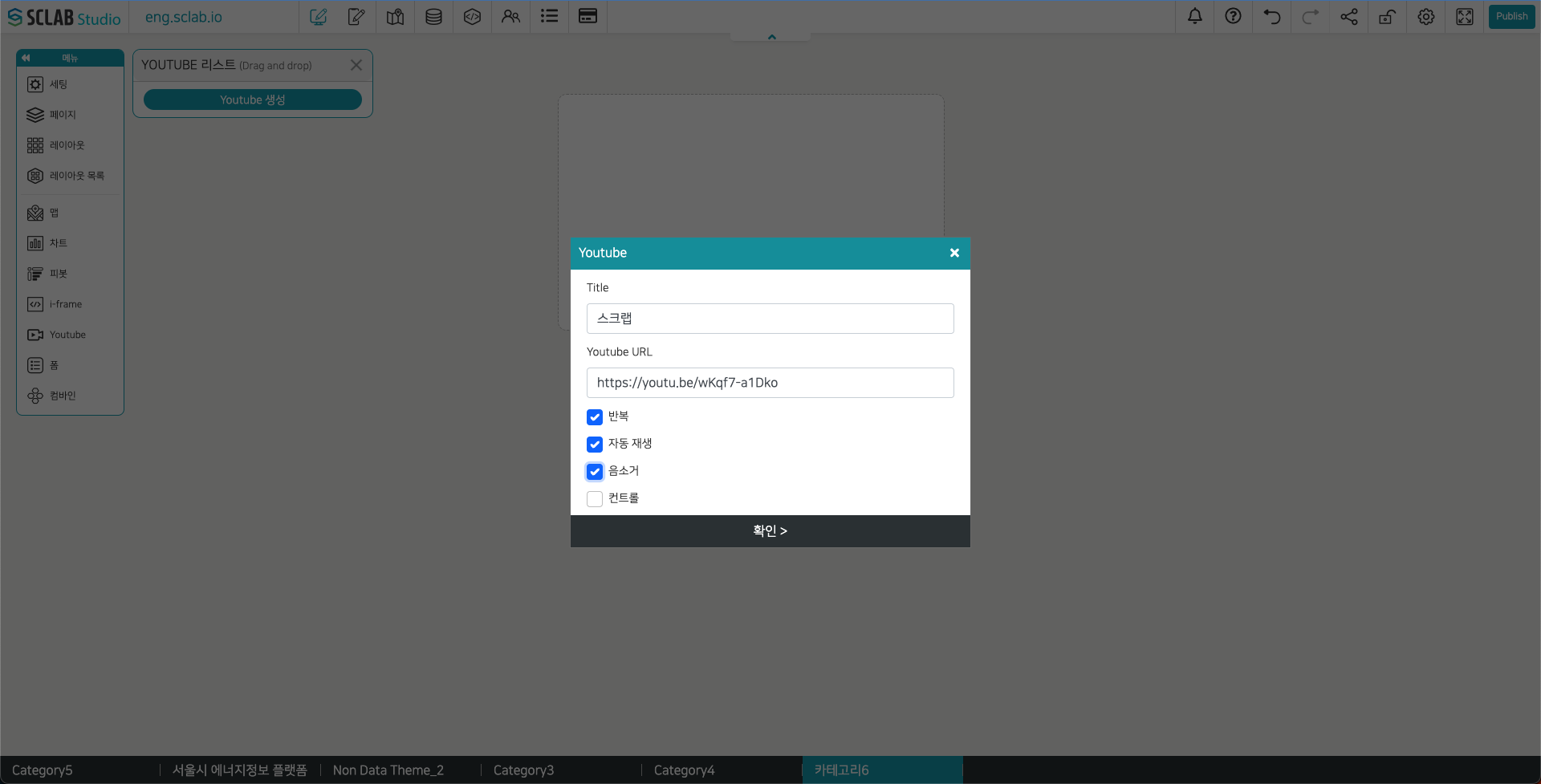Open the edit page icon in toolbar

(x=318, y=17)
